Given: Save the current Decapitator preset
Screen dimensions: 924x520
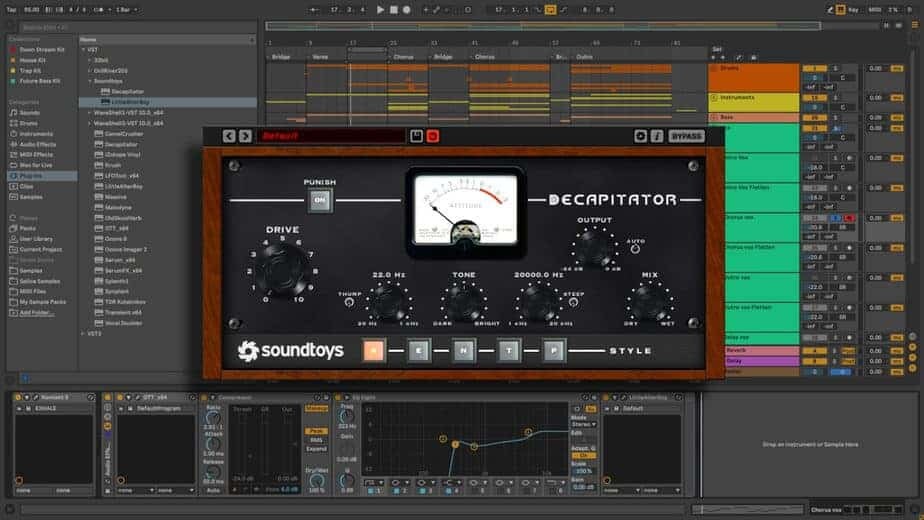Looking at the screenshot, I should 416,136.
